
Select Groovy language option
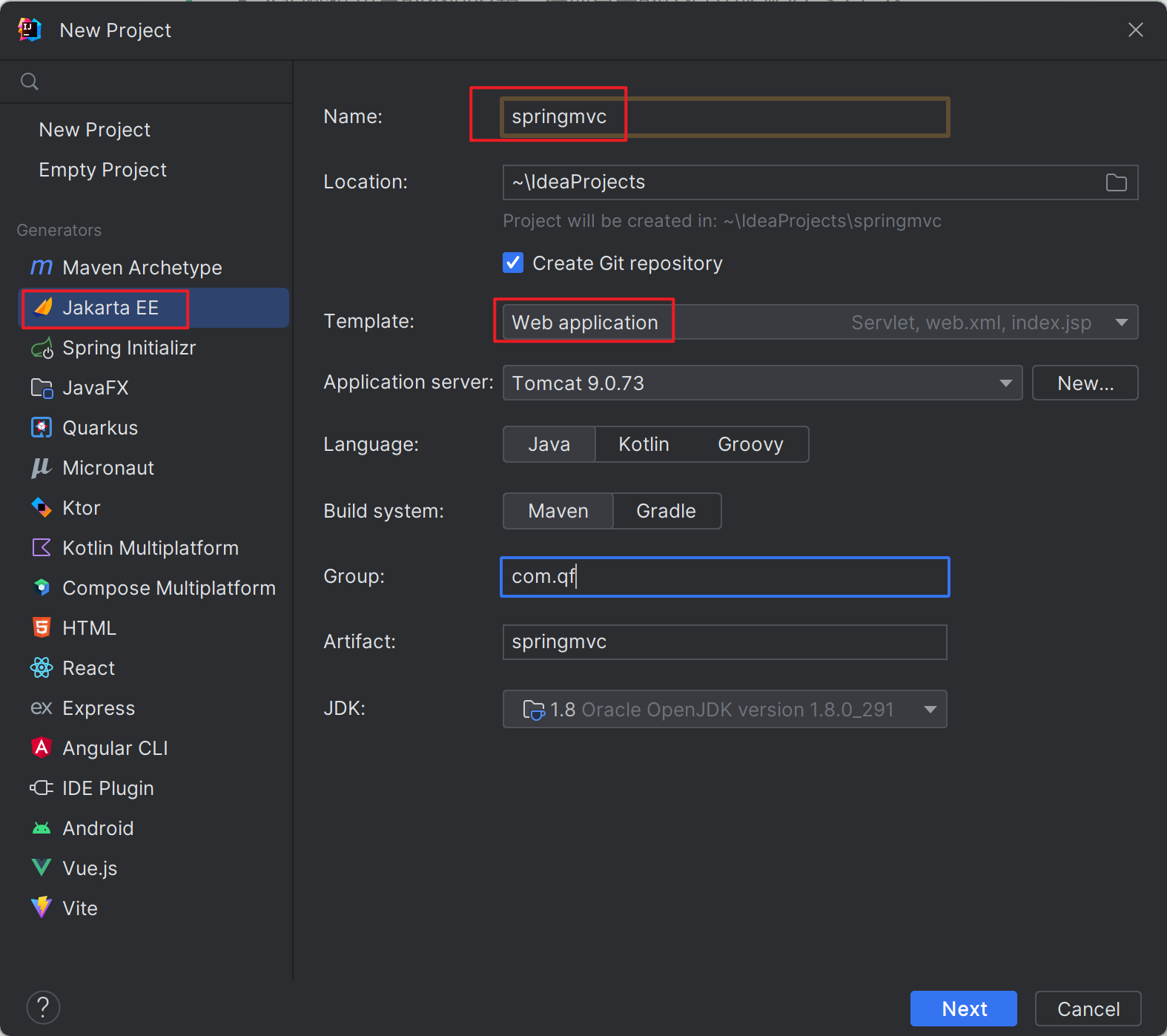click(750, 444)
